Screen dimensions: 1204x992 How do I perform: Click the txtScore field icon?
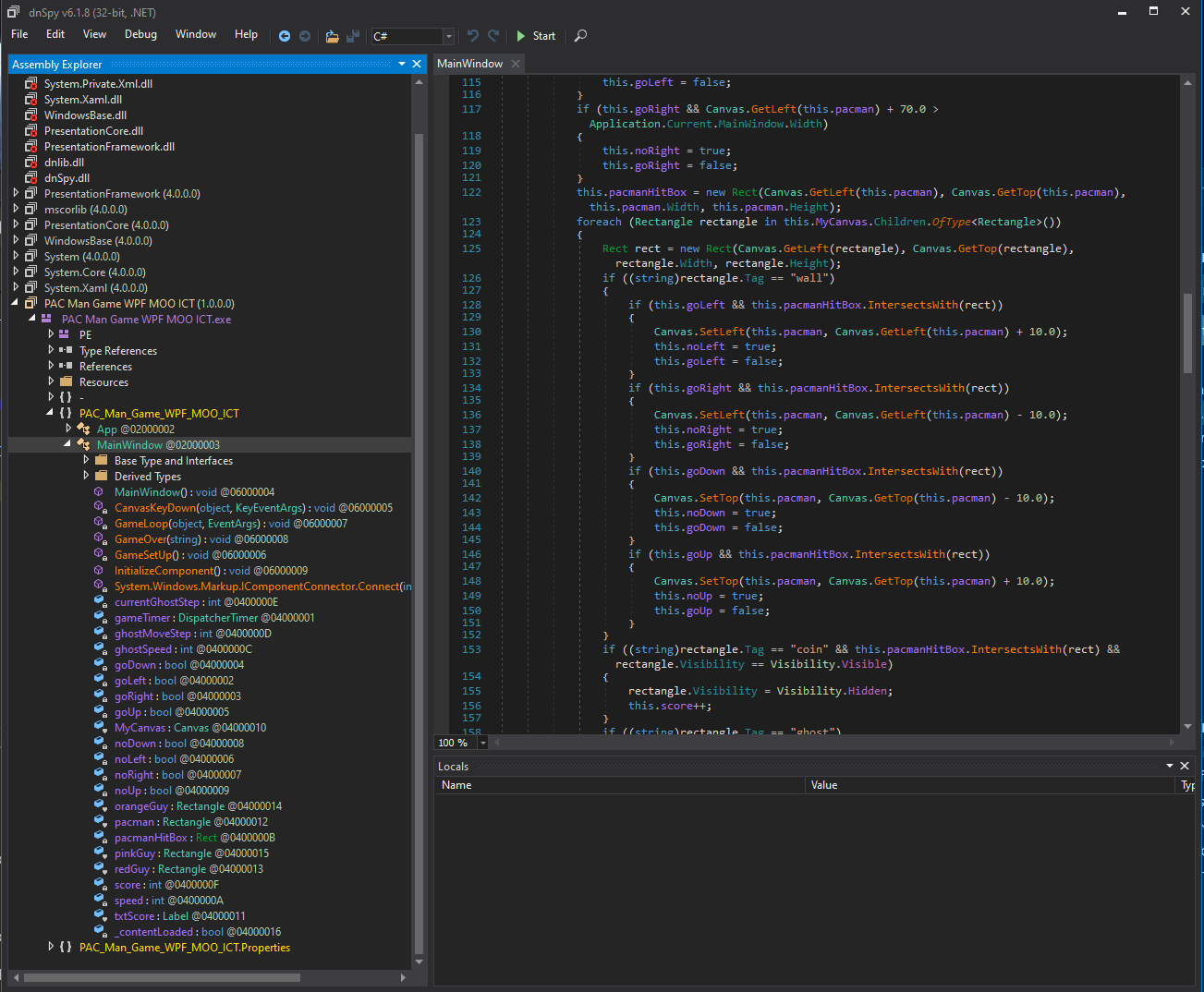[x=99, y=916]
